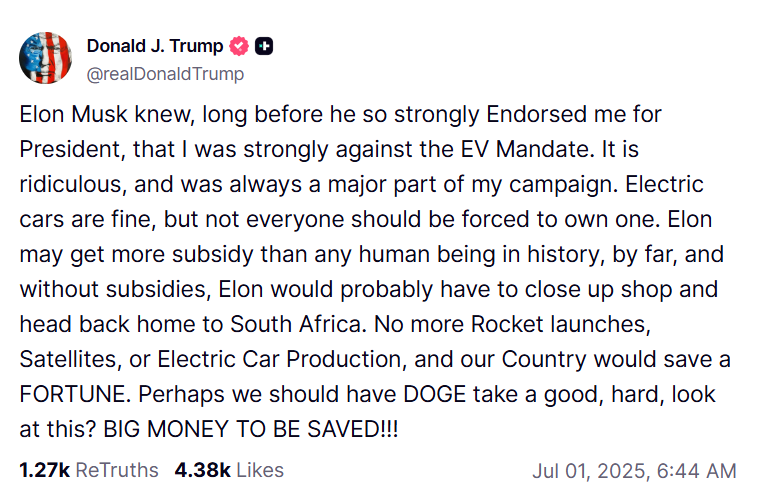Click the Rocket launches phrase
757x495 pixels.
[x=561, y=324]
